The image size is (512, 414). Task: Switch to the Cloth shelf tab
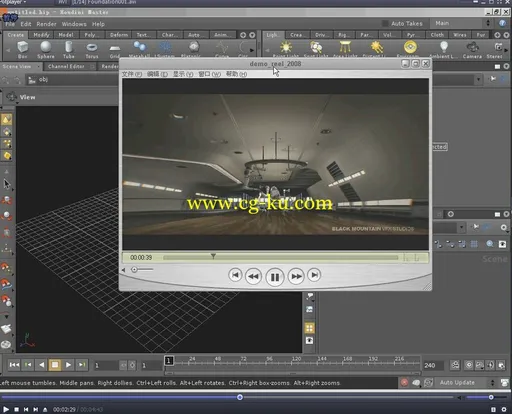[x=437, y=35]
